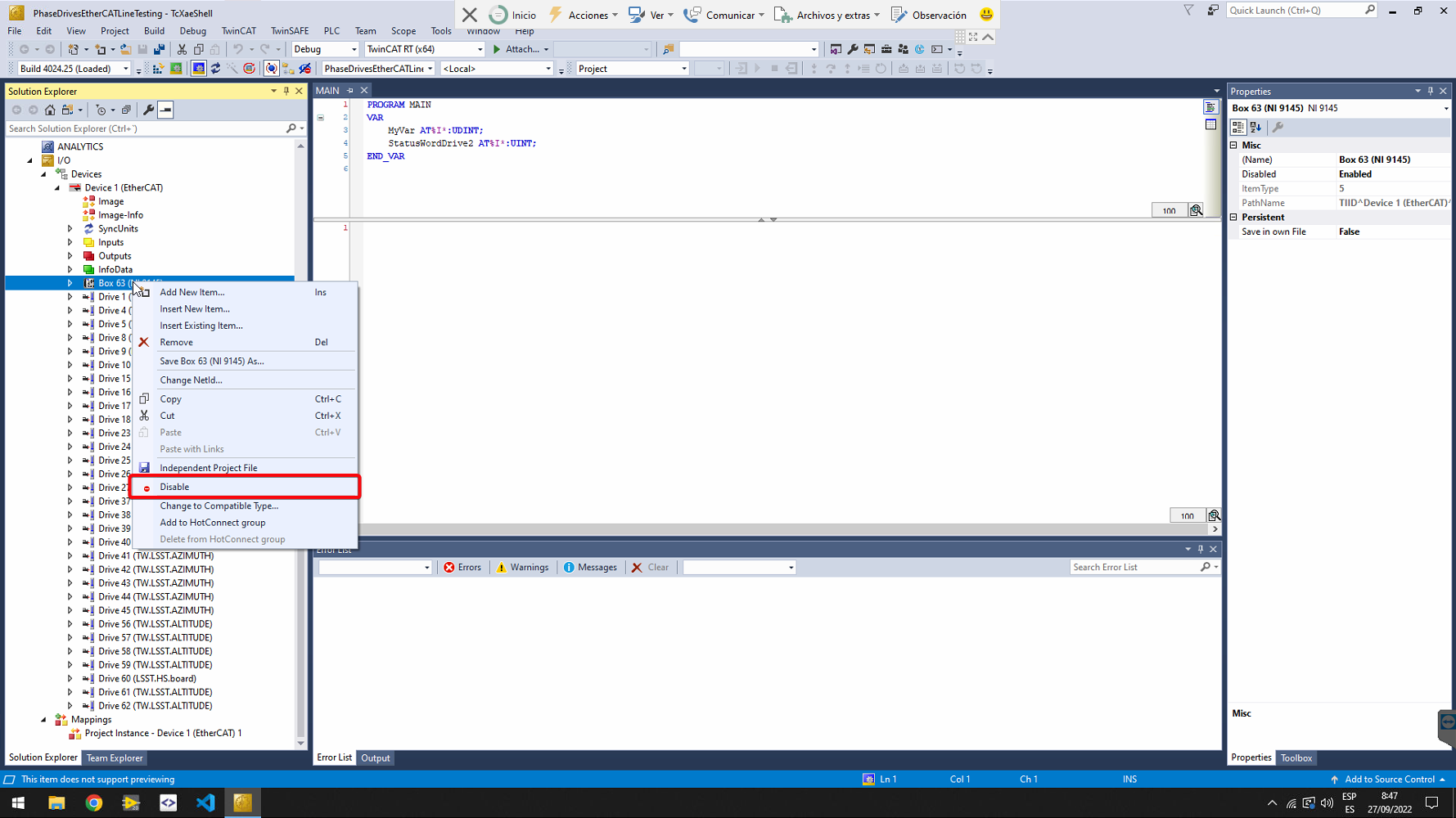Click the zoom magnifier icon in declaration editor
Screen dimensions: 1456x818
(x=1196, y=210)
